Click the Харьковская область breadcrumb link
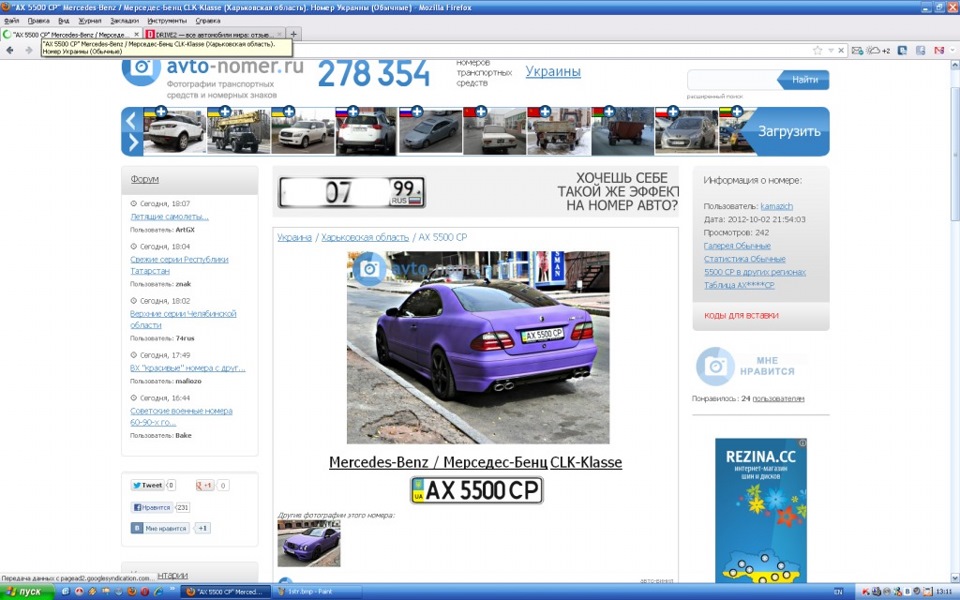This screenshot has height=600, width=960. click(x=365, y=238)
